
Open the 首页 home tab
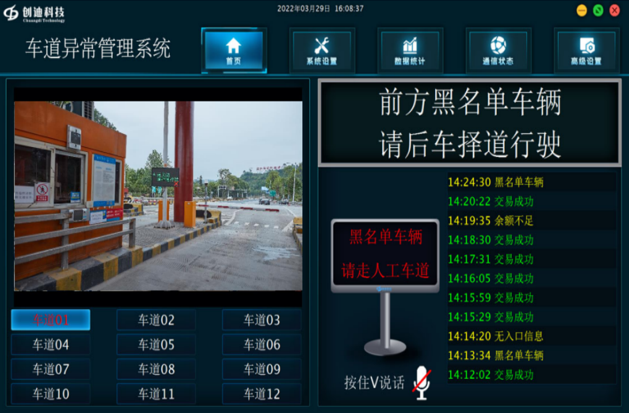[234, 49]
